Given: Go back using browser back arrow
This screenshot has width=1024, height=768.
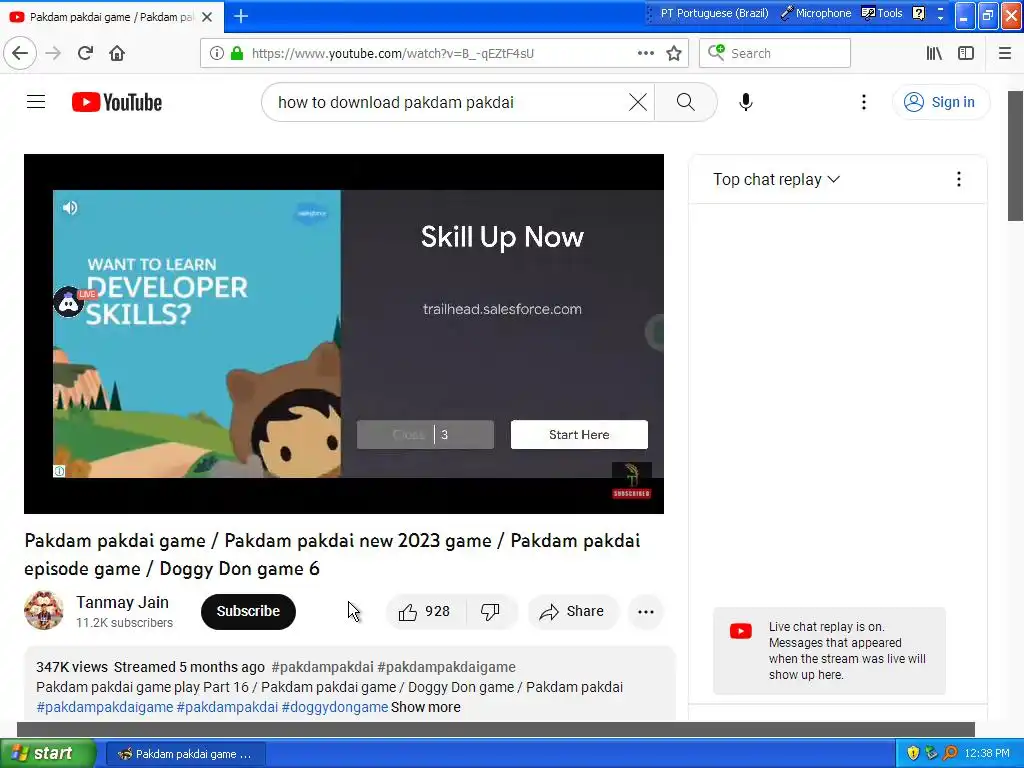Looking at the screenshot, I should click(x=20, y=53).
